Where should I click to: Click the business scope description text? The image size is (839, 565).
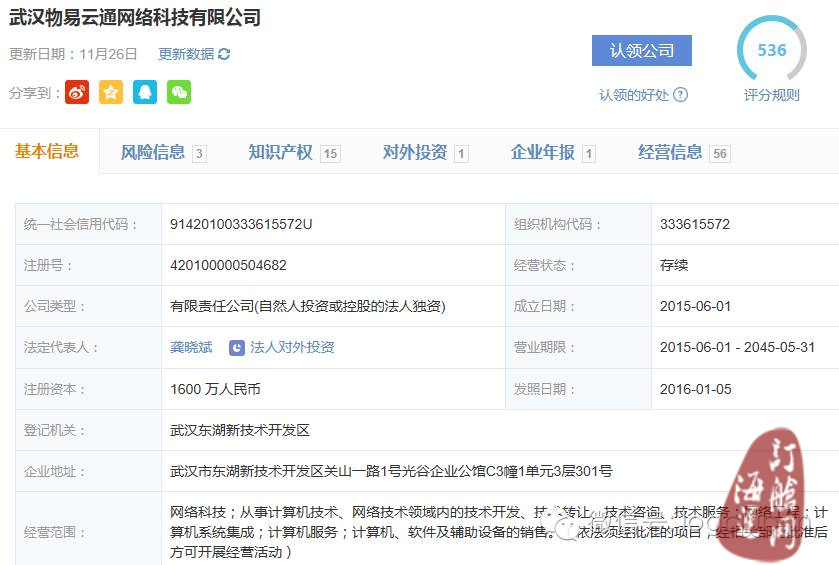click(x=499, y=532)
